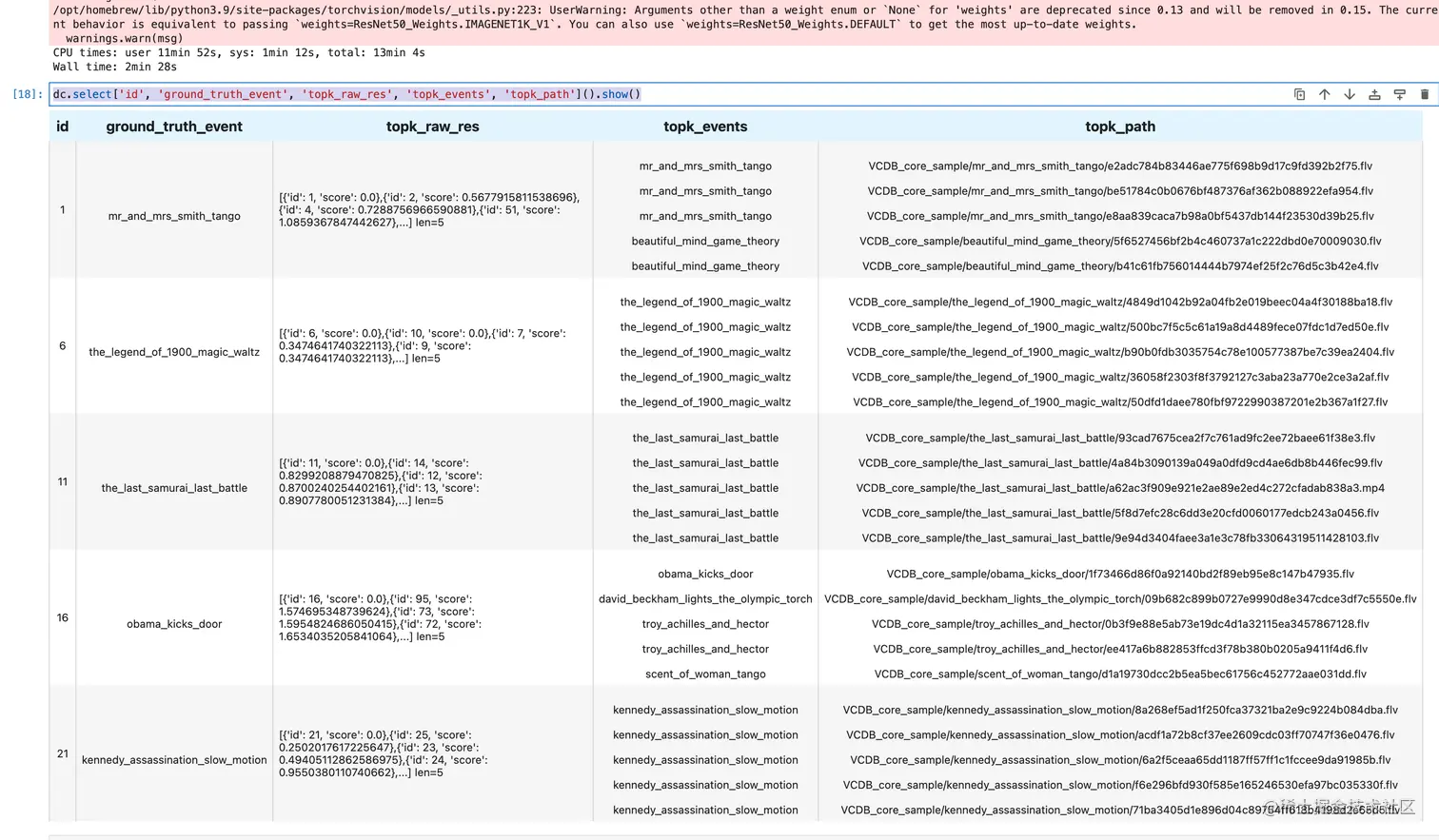Viewport: 1439px width, 840px height.
Task: Click the kennedy path ending f6e296bfd930f585e165246530efa97bc035330f.flv
Action: tap(1120, 786)
